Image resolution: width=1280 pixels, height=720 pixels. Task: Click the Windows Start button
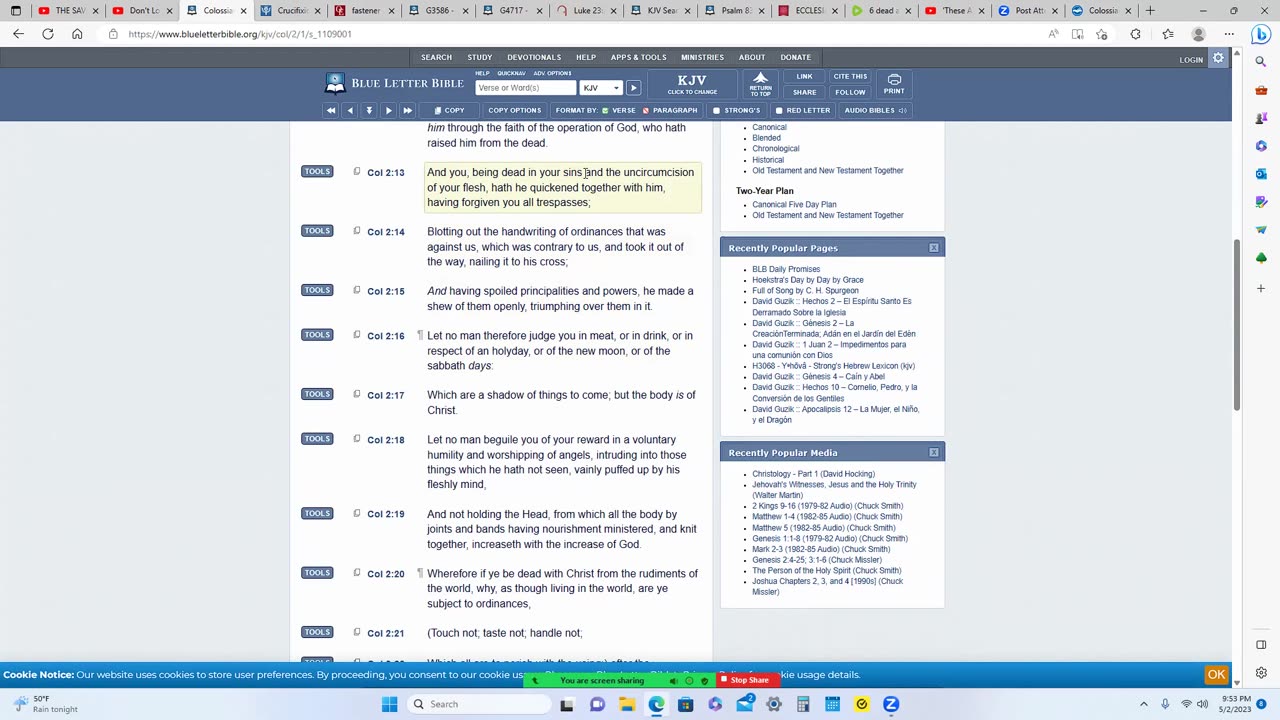(x=389, y=704)
